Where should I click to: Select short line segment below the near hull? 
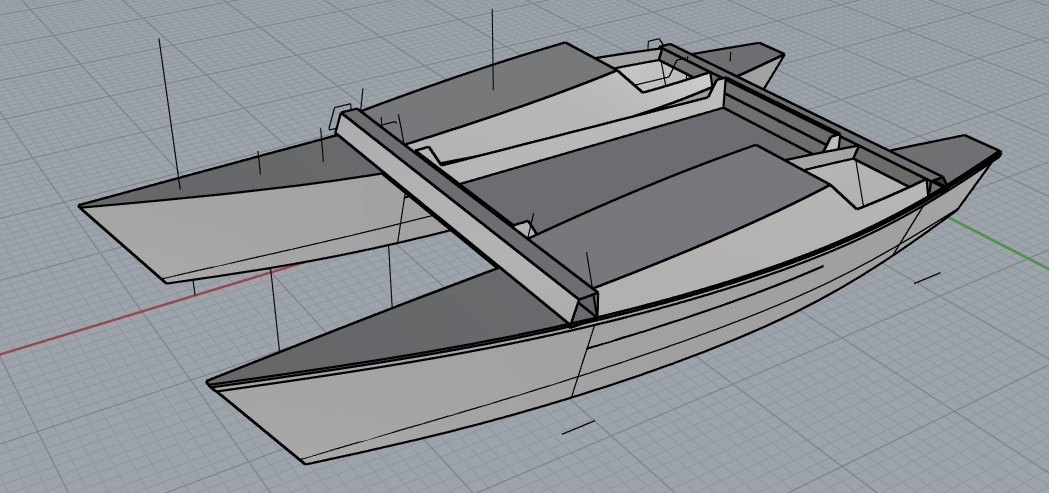tap(578, 427)
